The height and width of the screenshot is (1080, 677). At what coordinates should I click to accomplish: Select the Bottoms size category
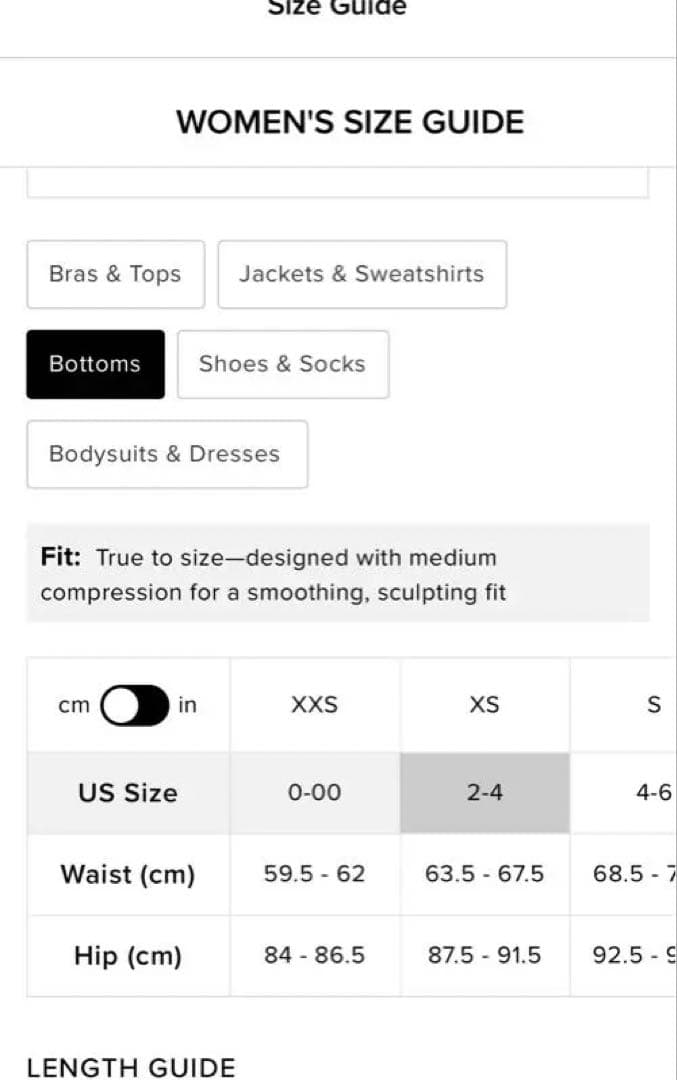pos(95,364)
